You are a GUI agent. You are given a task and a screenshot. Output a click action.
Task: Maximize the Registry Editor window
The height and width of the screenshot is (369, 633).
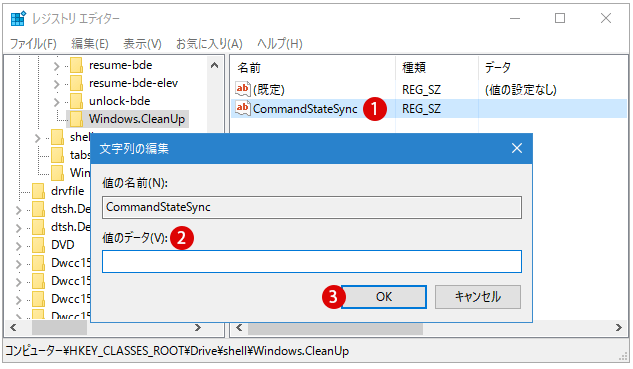pos(560,19)
